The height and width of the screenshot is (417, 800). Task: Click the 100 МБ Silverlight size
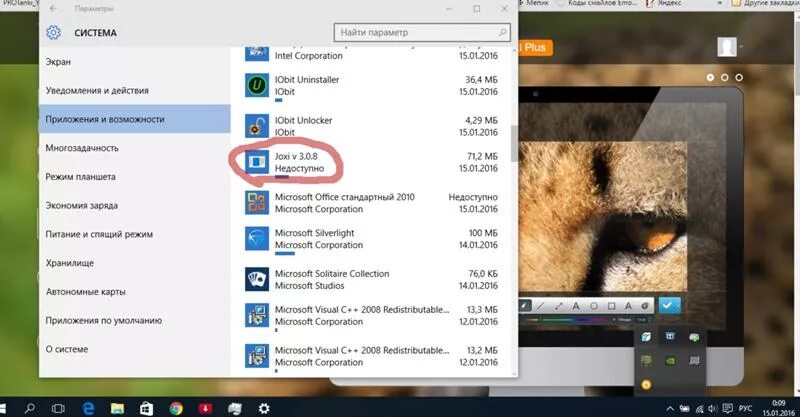point(483,233)
